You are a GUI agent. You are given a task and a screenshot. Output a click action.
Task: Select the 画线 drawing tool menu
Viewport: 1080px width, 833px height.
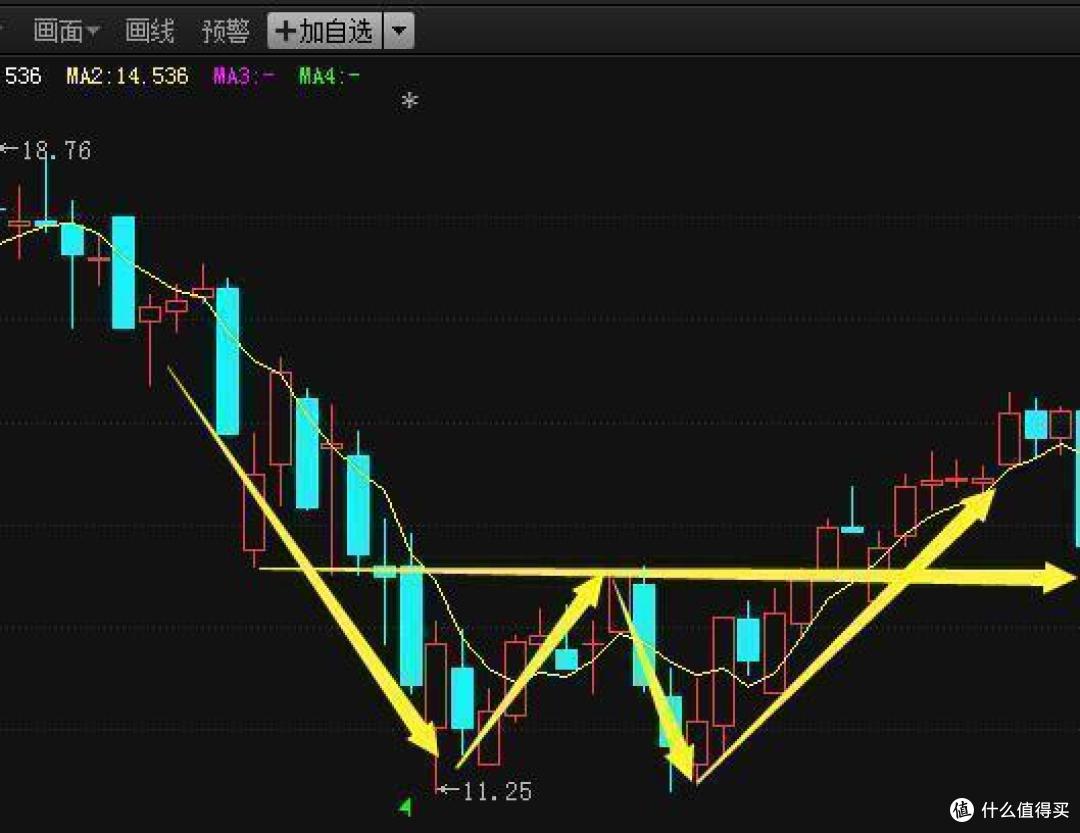(149, 31)
